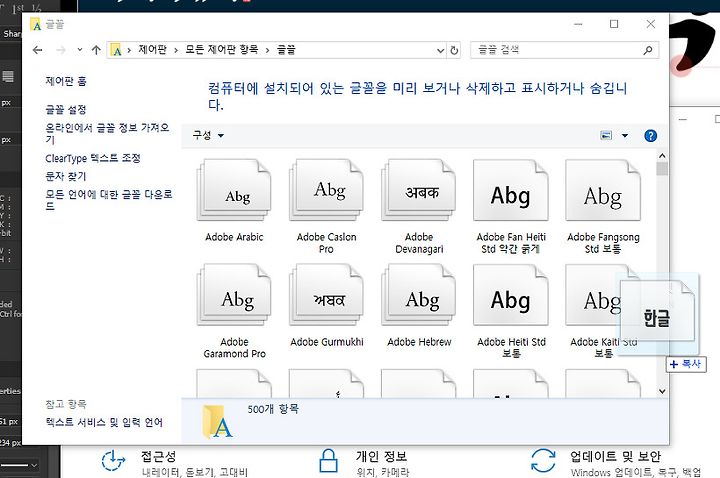
Task: Open 온라인에서 글꼴 정보 가져오기 link
Action: [107, 133]
